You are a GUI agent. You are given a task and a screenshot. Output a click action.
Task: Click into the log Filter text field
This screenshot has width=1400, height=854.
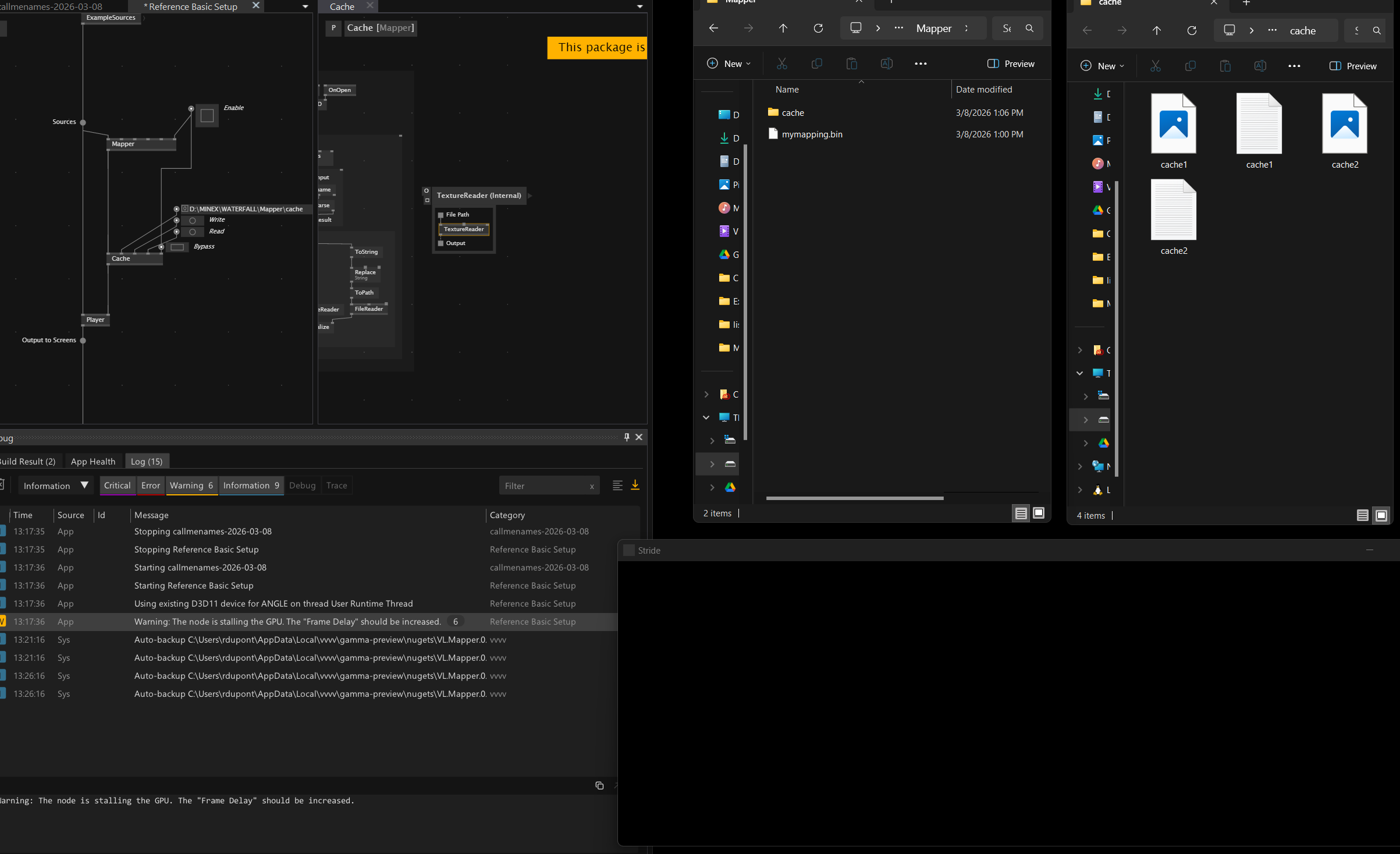click(x=545, y=486)
